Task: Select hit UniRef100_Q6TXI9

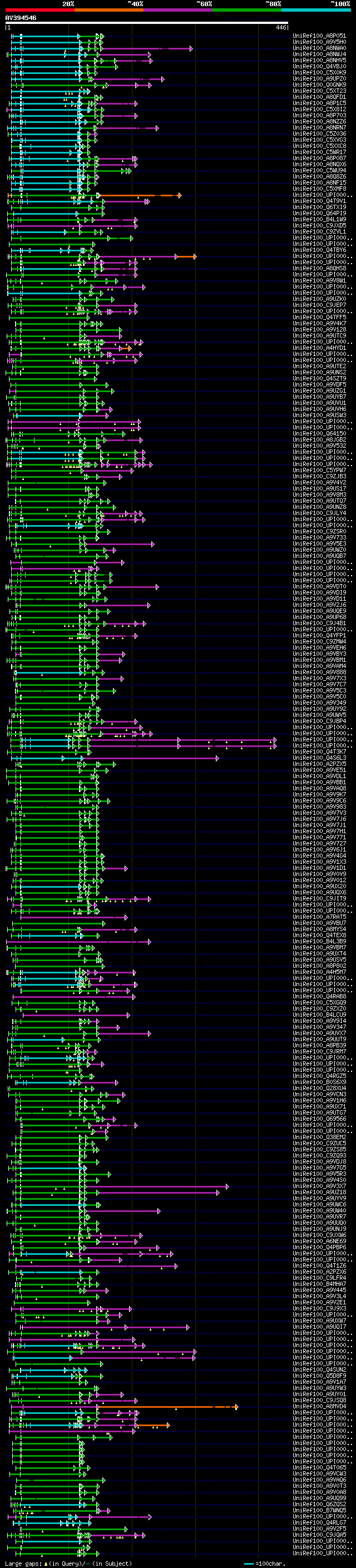Action: coord(319,207)
